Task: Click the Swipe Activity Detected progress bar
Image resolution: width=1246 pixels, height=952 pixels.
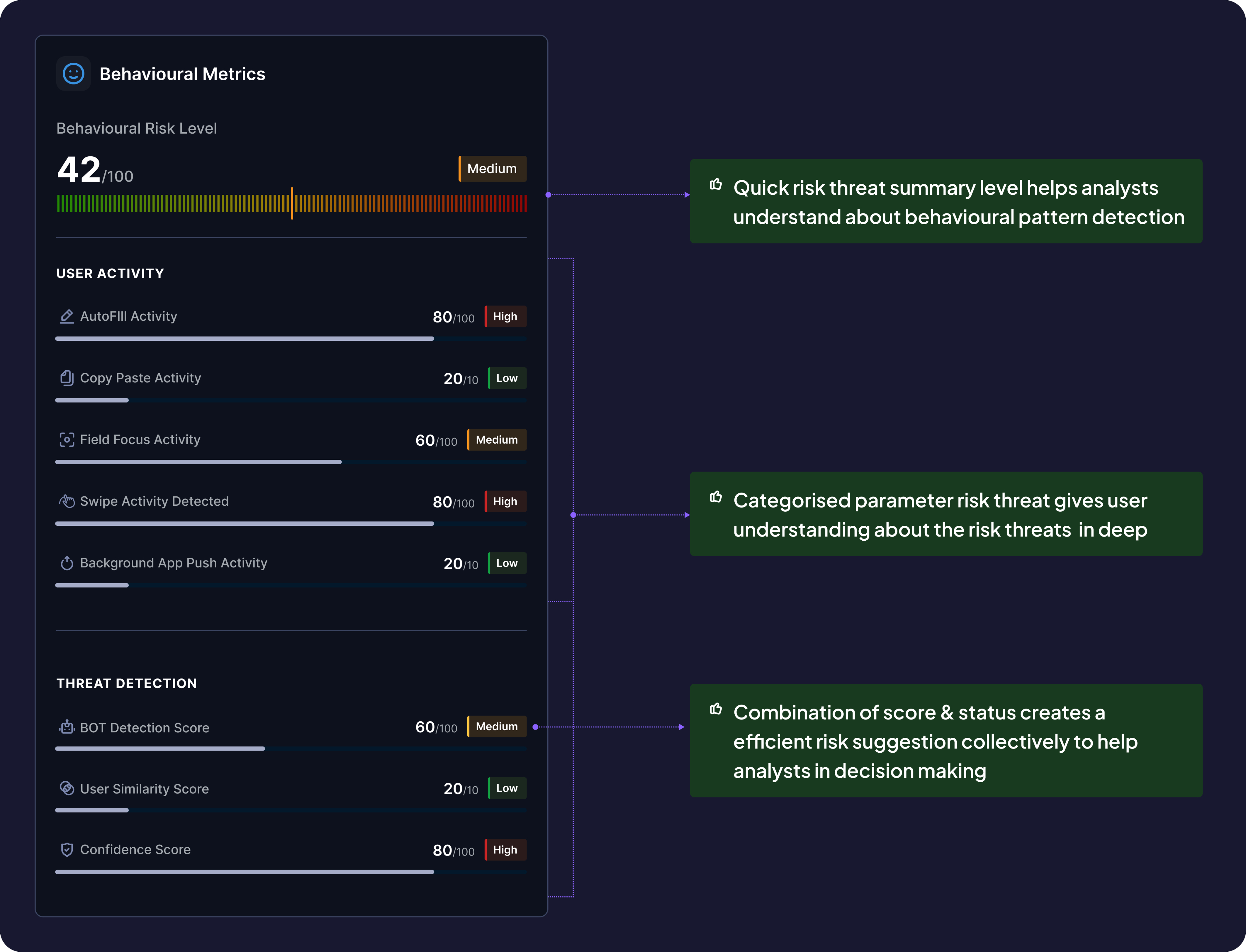Action: point(290,524)
